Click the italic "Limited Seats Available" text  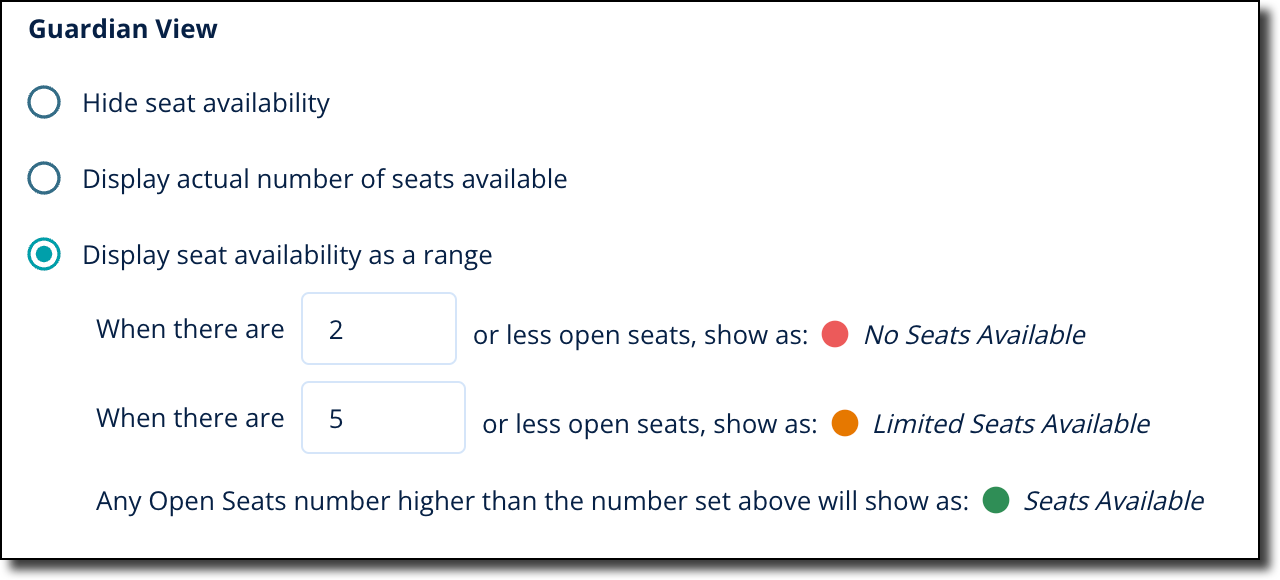click(1010, 424)
